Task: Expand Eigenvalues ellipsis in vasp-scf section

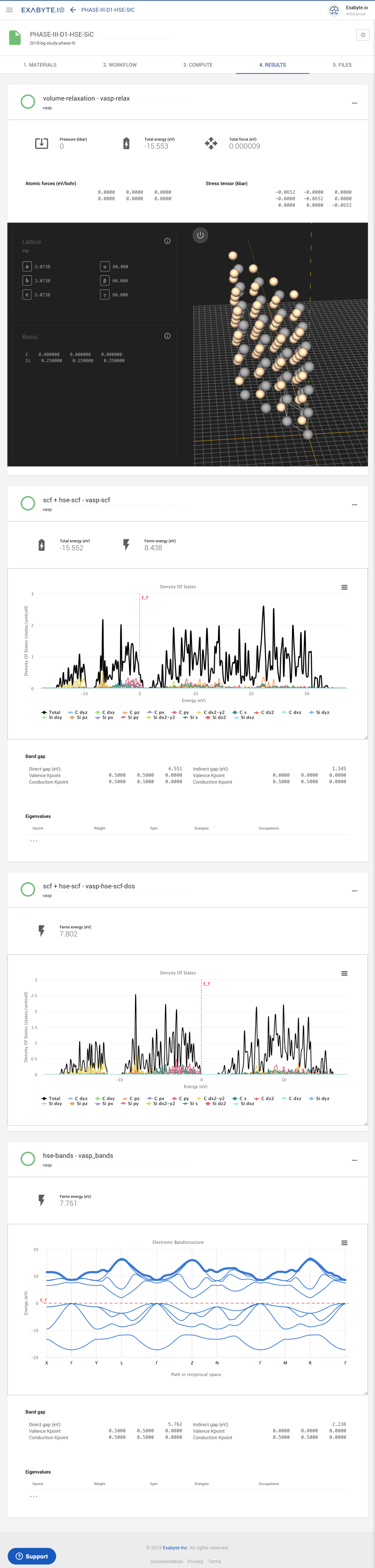Action: click(34, 841)
